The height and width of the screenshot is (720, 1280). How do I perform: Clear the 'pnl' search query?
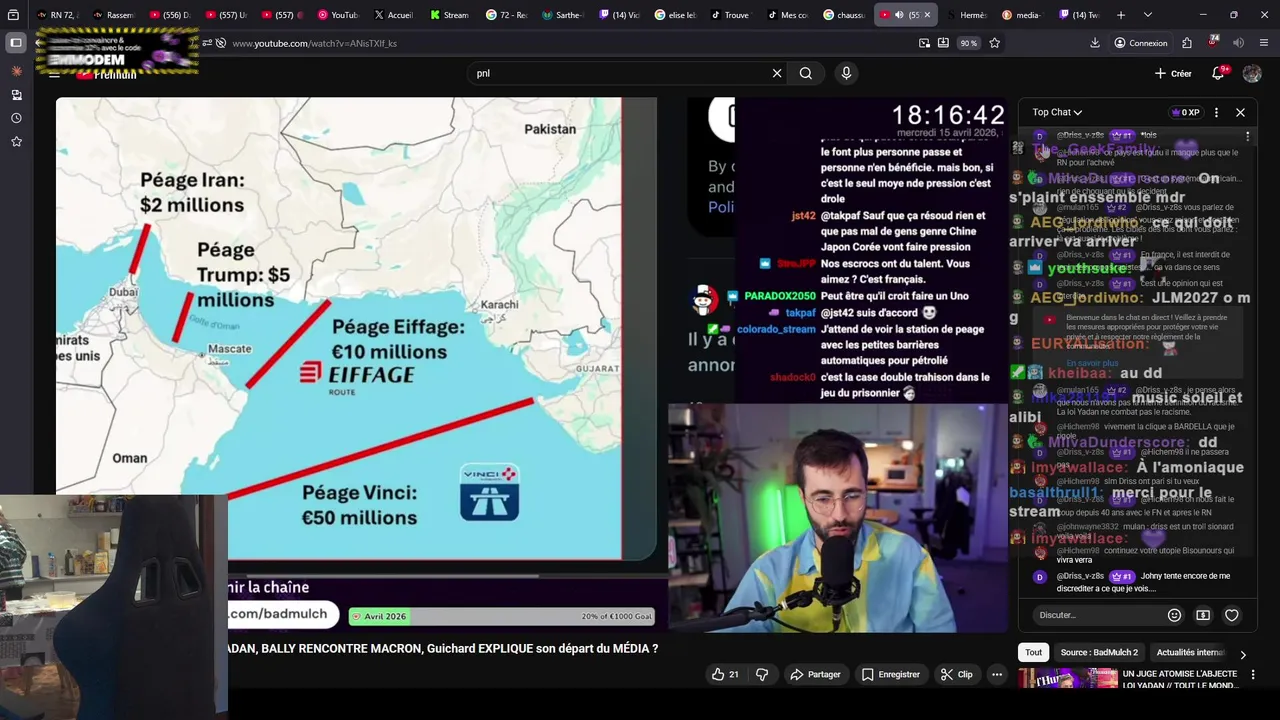(x=777, y=73)
